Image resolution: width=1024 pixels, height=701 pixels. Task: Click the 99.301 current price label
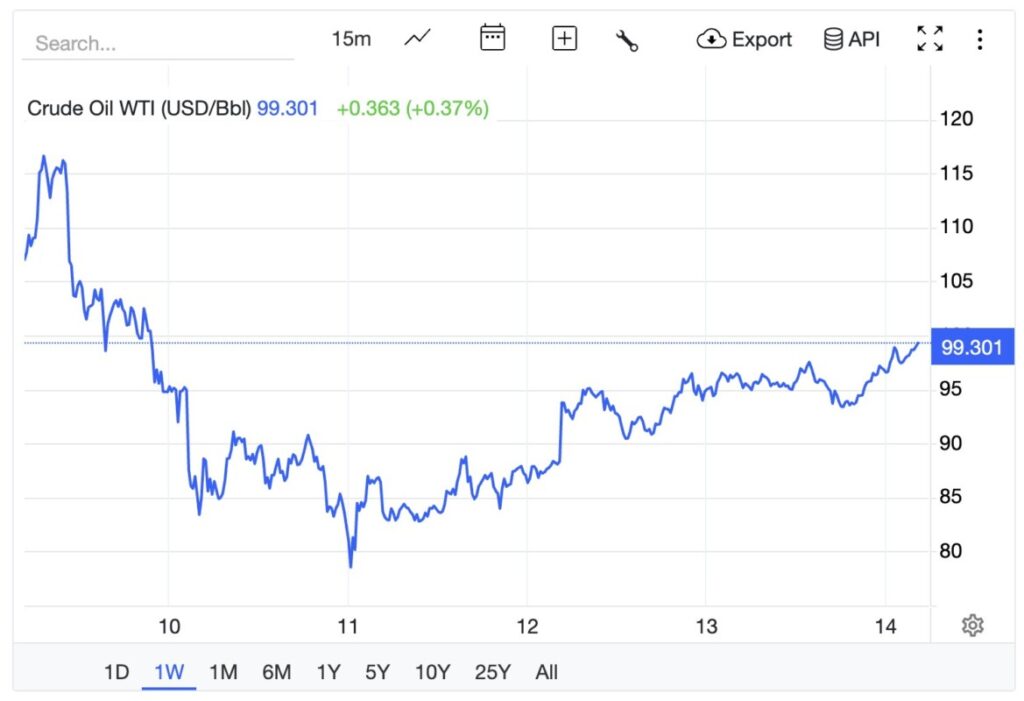(x=973, y=348)
